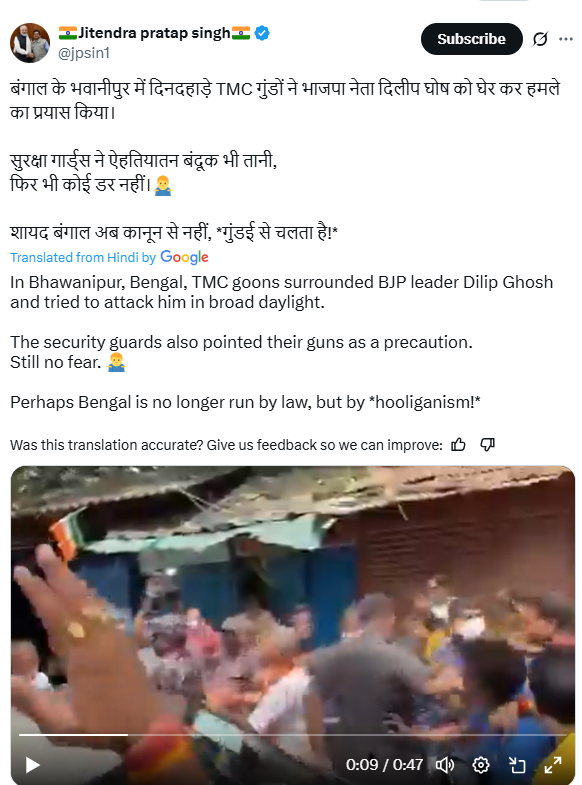Image resolution: width=582 pixels, height=785 pixels.
Task: Click 'Translated from Hindi by Google' link
Action: [109, 257]
